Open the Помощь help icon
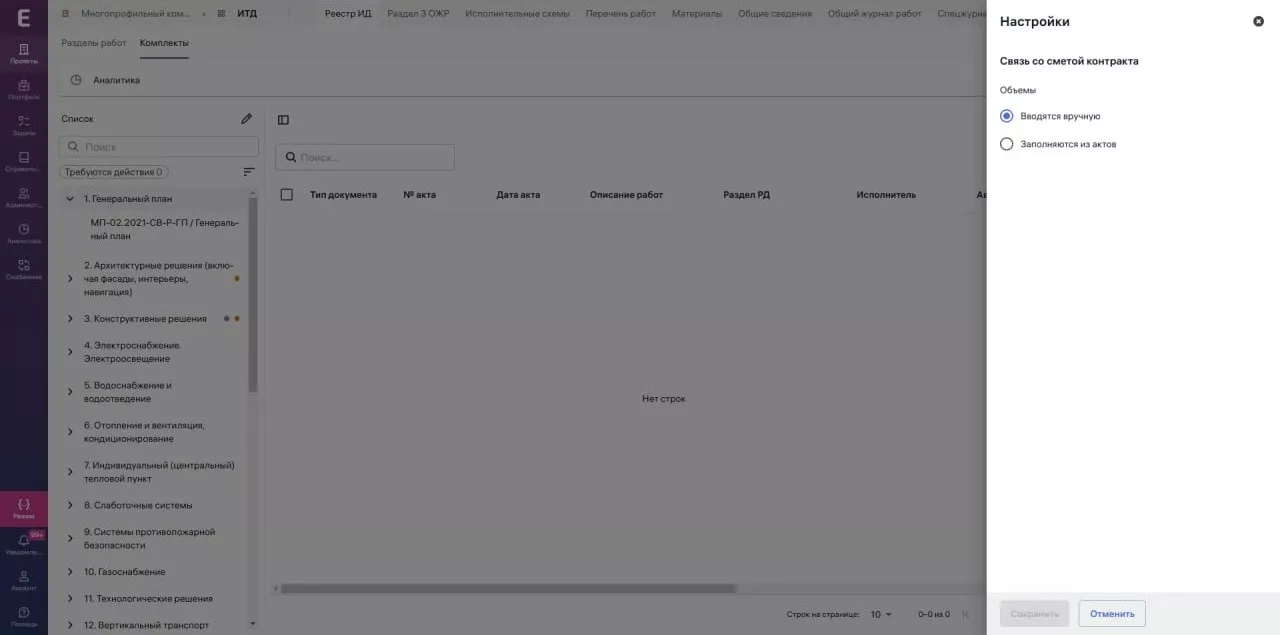1280x635 pixels. 24,616
